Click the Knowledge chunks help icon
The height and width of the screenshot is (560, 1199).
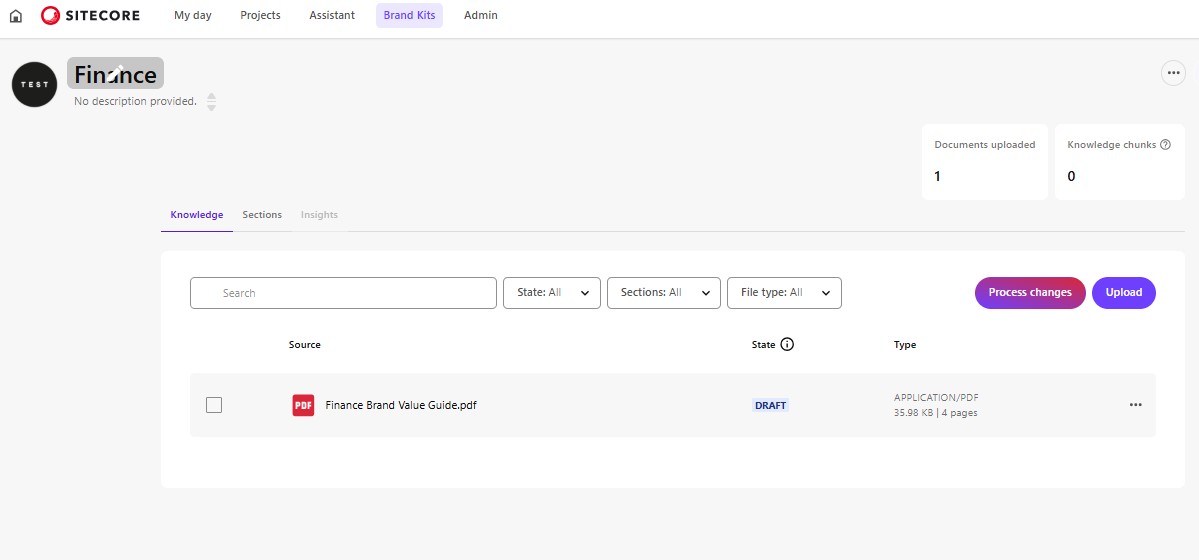[x=1165, y=145]
